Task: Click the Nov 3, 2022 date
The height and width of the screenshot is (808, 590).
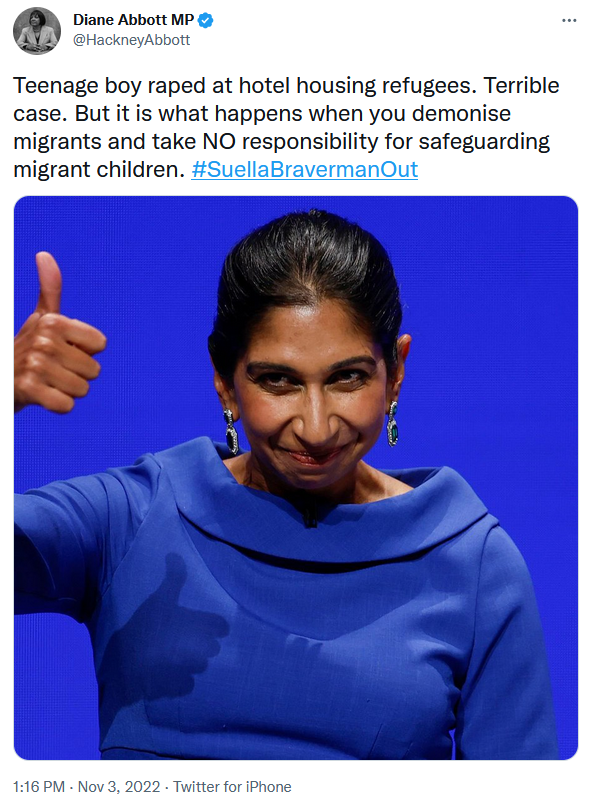Action: 119,787
